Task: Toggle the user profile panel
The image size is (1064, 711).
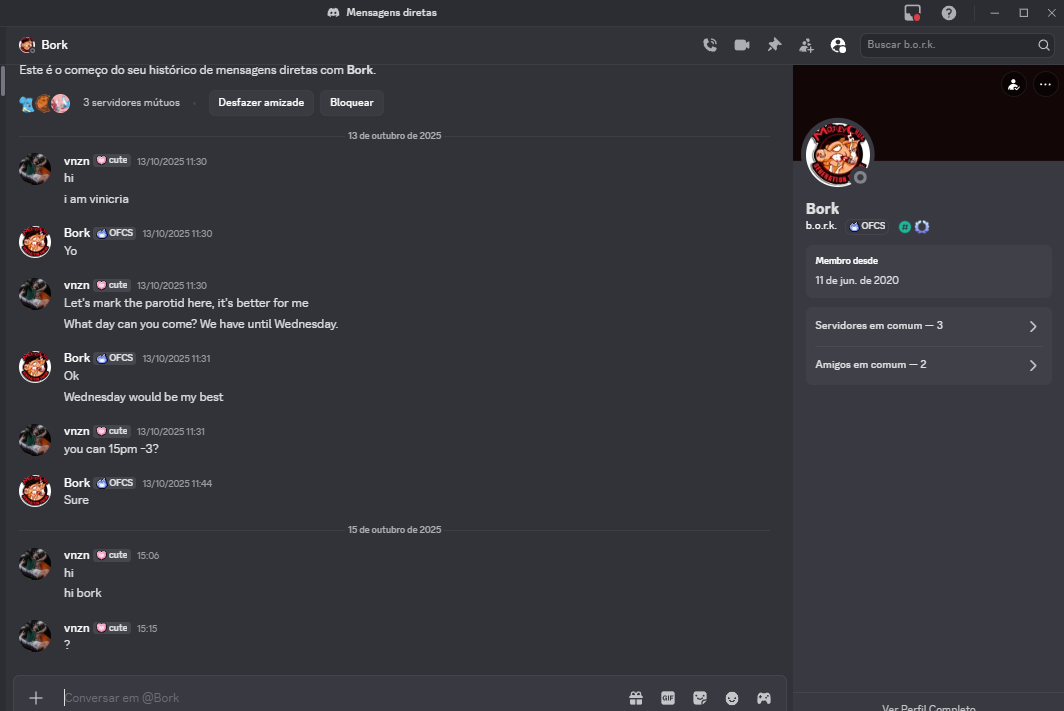Action: pyautogui.click(x=838, y=45)
